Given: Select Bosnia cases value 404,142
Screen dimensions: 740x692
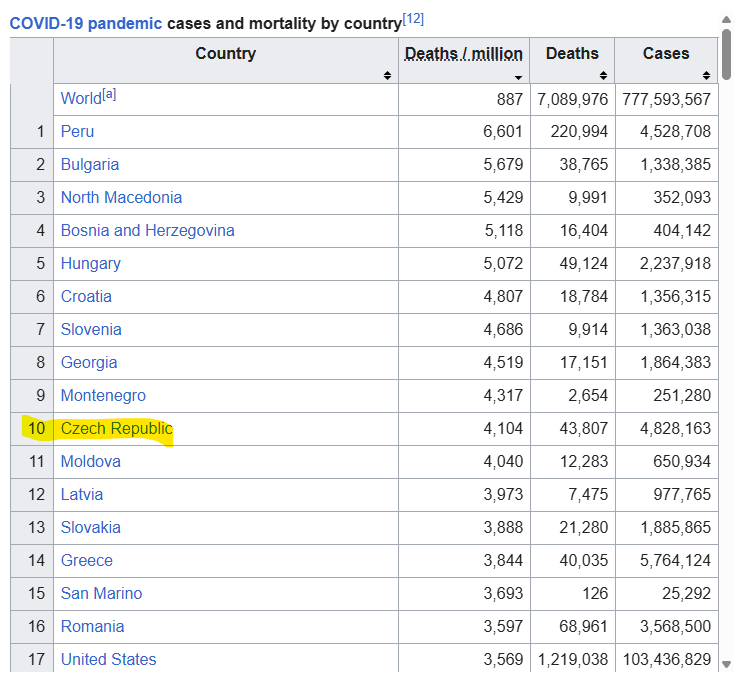Looking at the screenshot, I should coord(682,231).
